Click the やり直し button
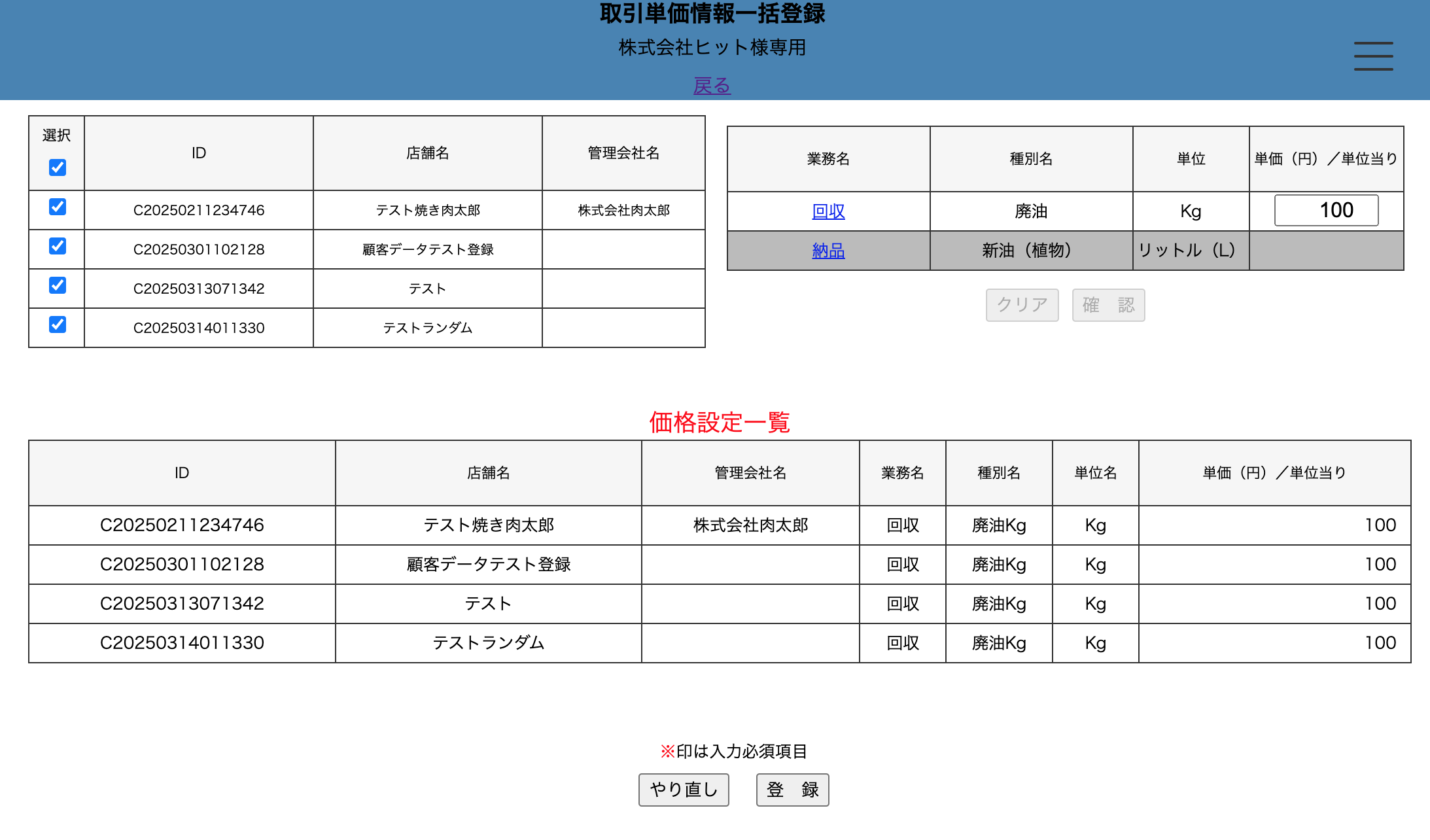Viewport: 1430px width, 840px height. (684, 790)
